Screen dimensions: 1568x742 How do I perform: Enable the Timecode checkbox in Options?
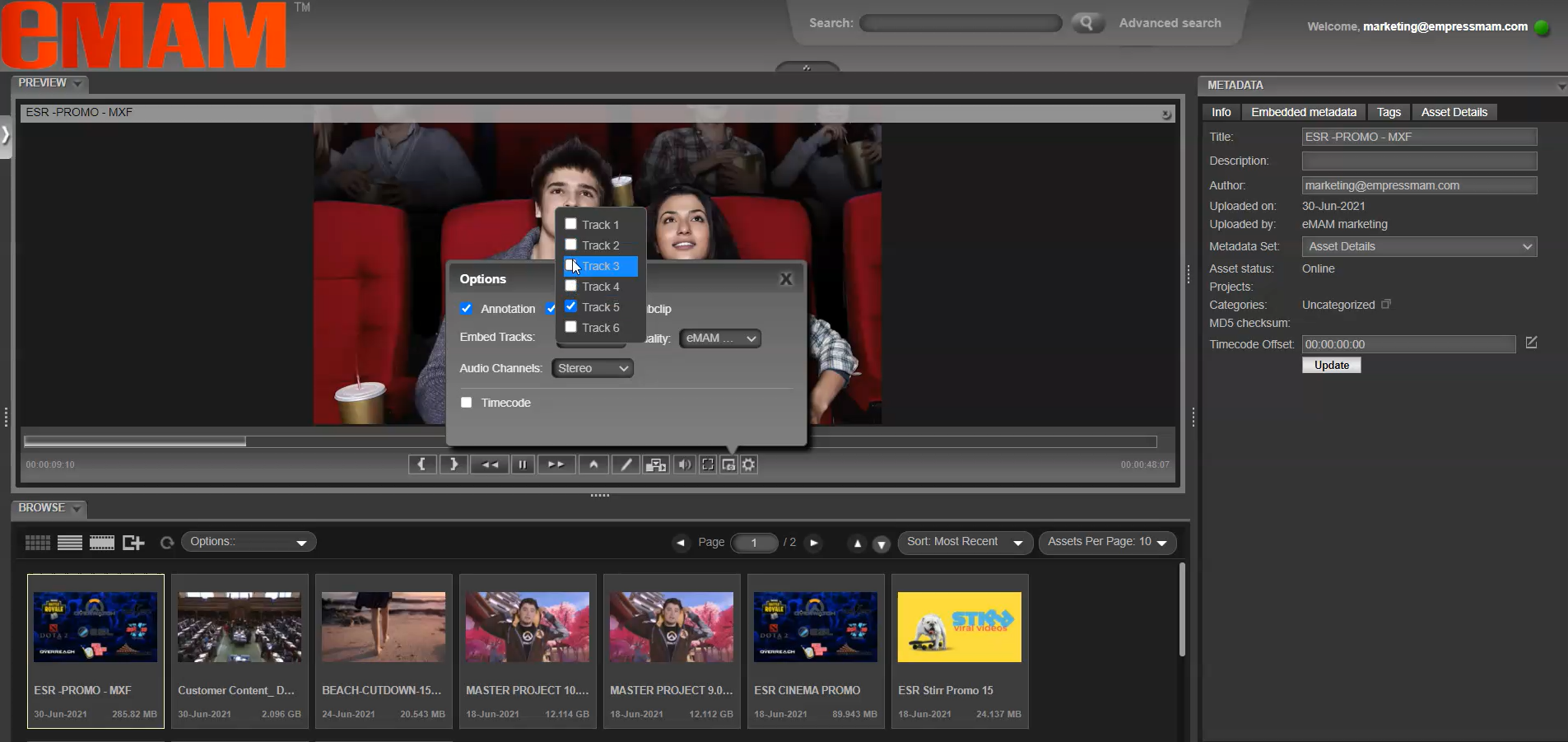click(x=467, y=403)
